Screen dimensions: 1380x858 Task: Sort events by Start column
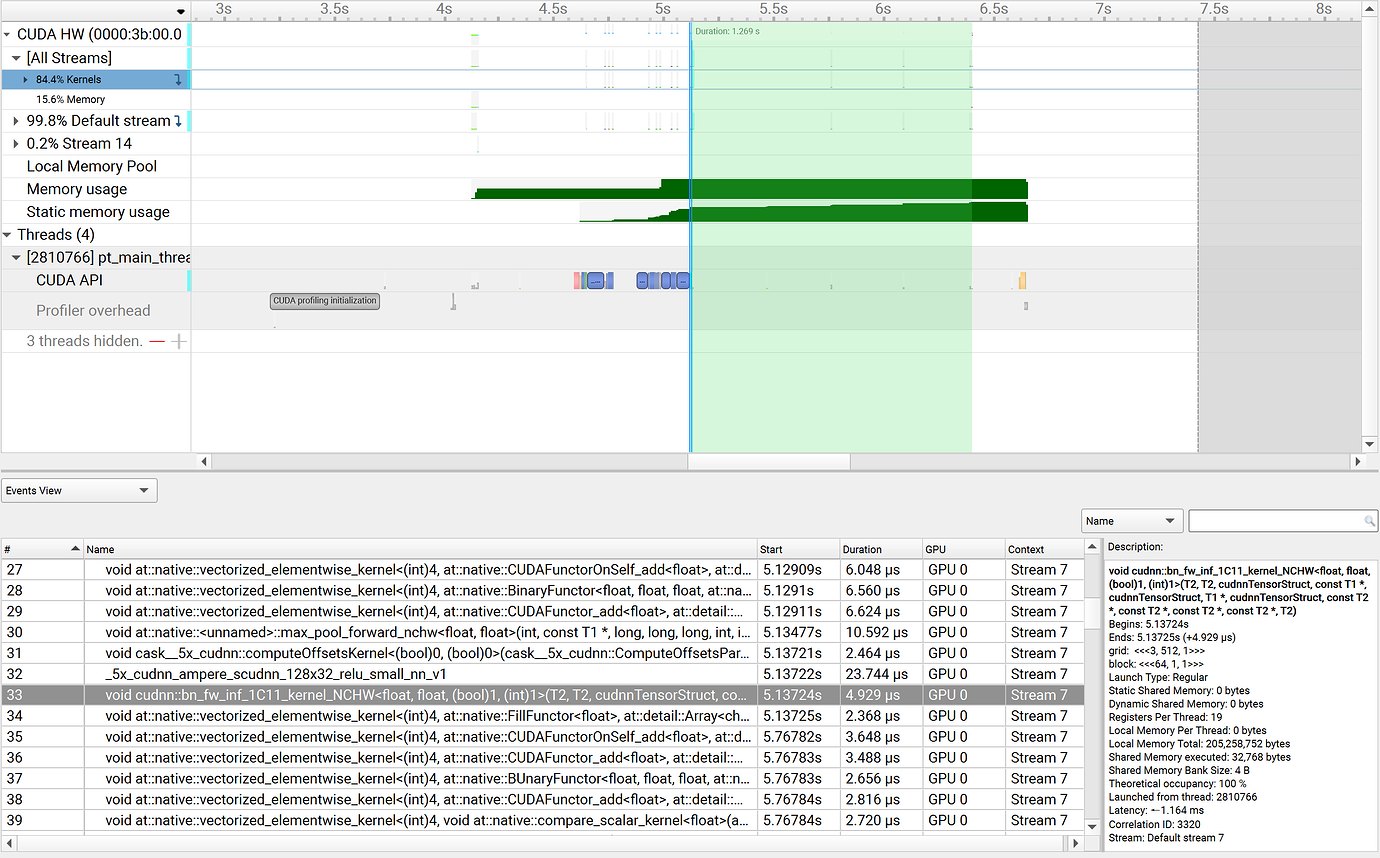797,549
